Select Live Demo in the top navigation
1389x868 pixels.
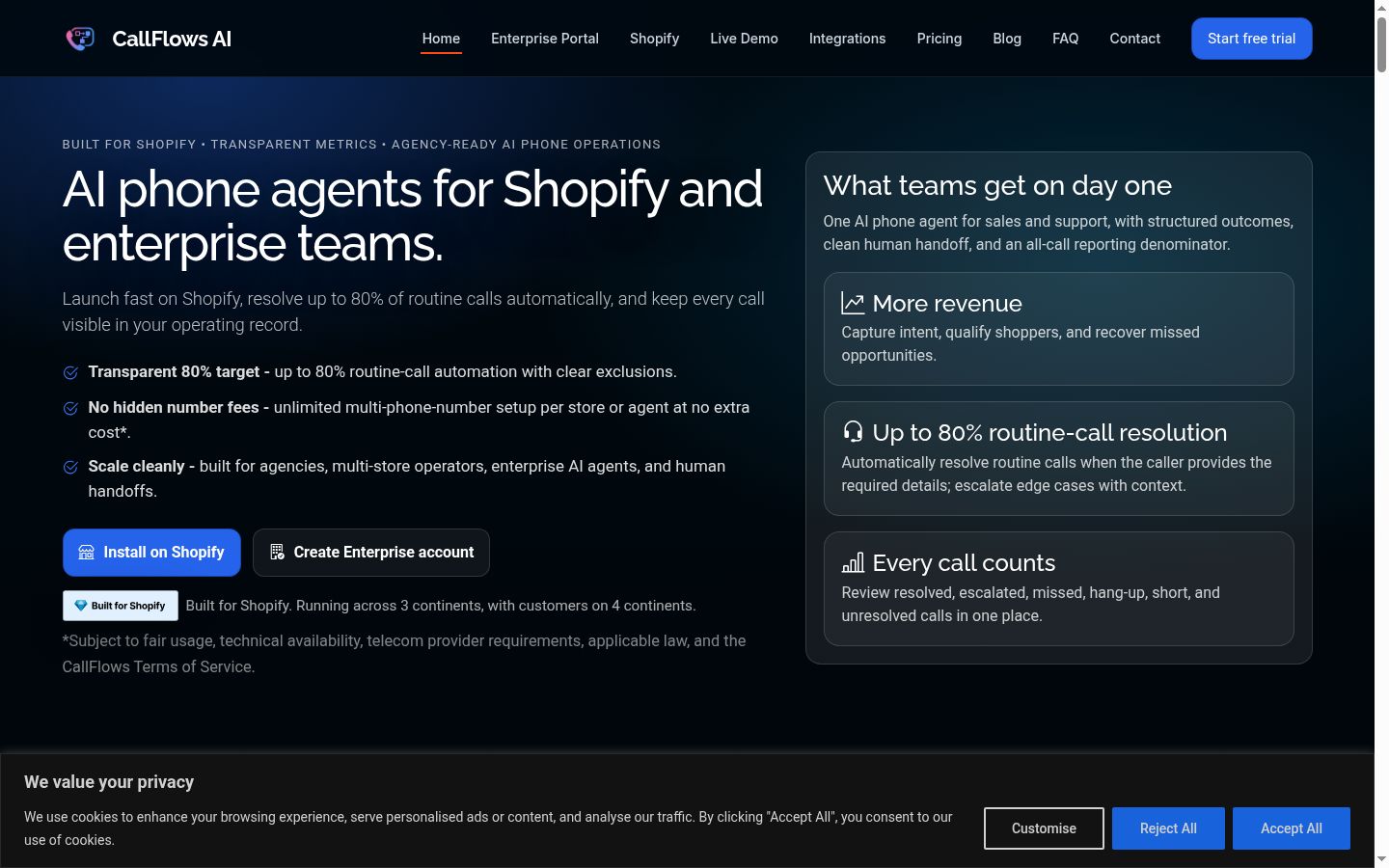[x=744, y=39]
